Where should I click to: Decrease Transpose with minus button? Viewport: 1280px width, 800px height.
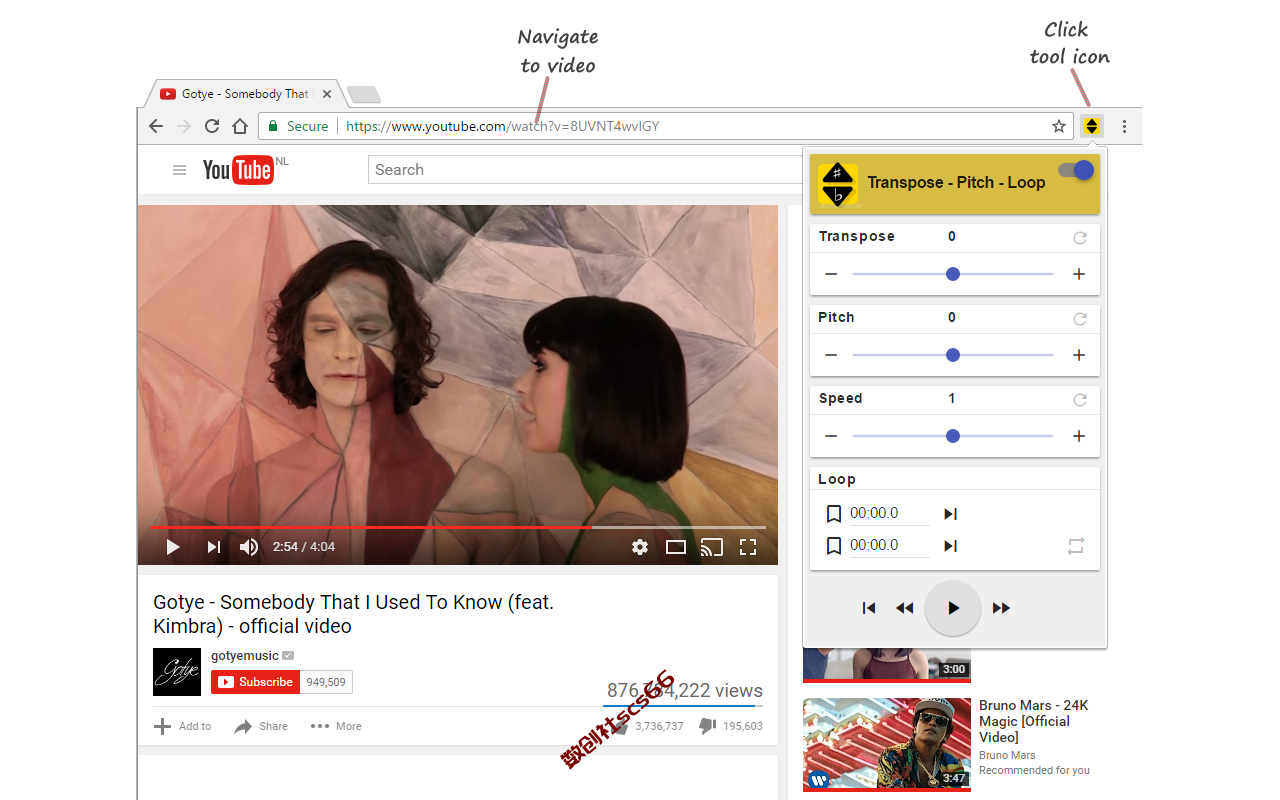point(831,274)
